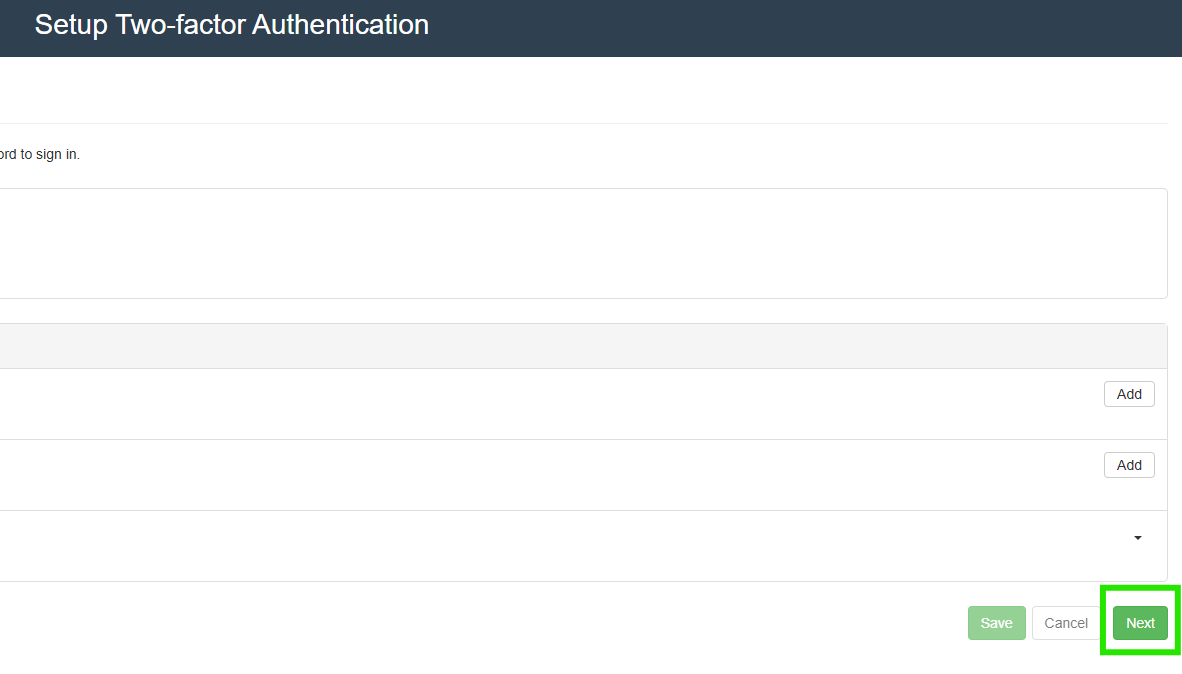Click the lower Add button
Screen dimensions: 1182x674
pos(1129,465)
